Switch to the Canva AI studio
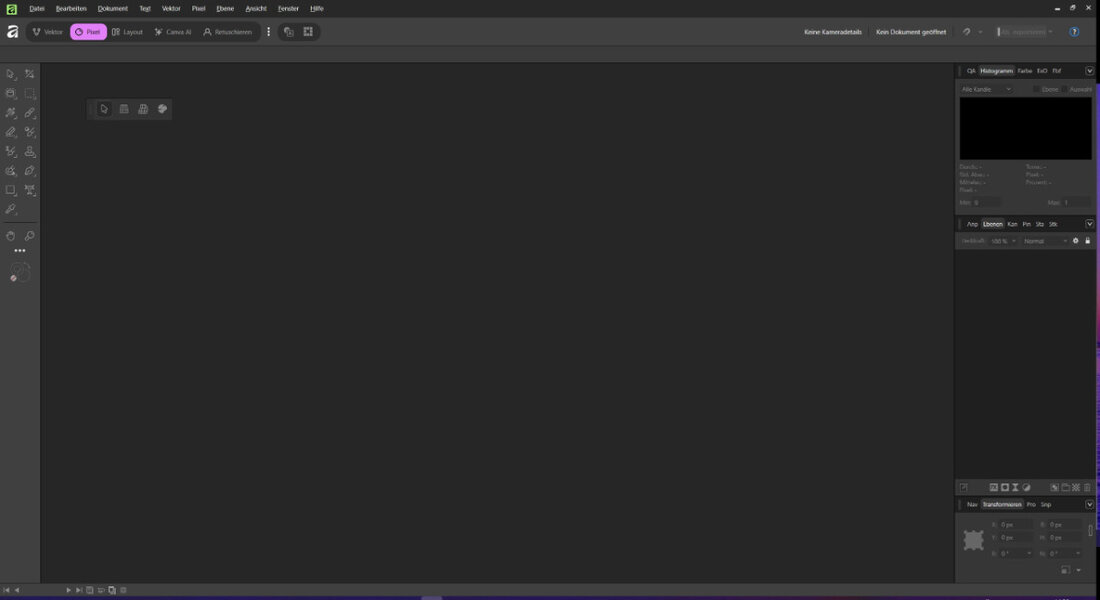 [x=173, y=32]
